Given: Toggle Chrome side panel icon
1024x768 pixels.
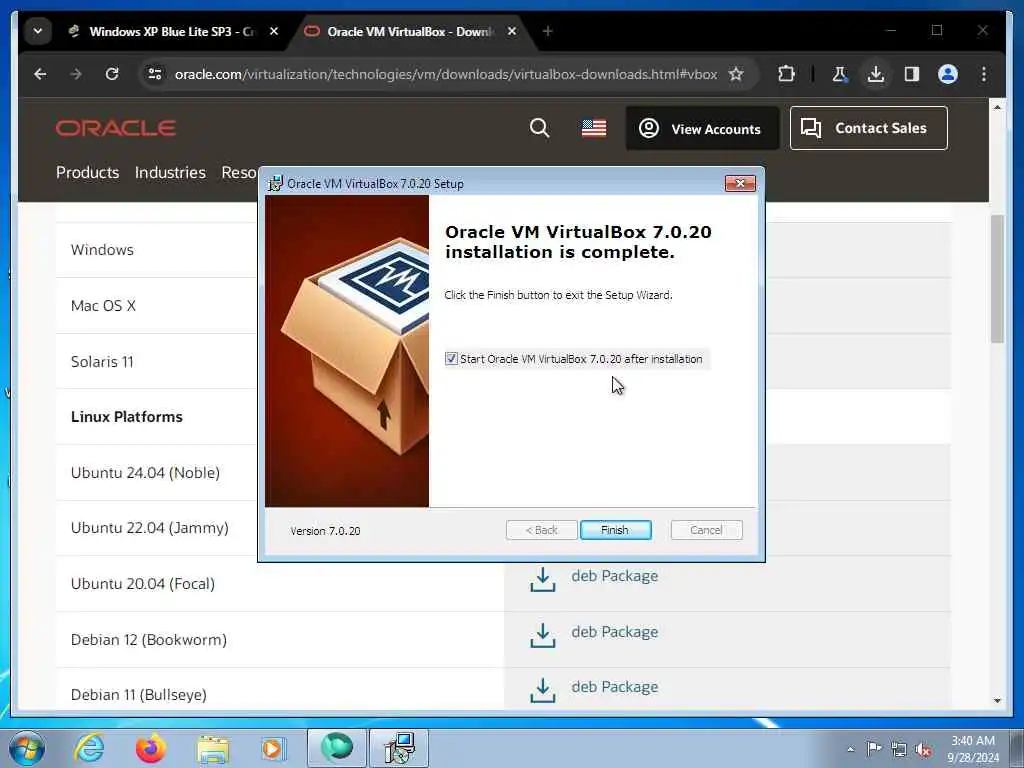Looking at the screenshot, I should click(912, 74).
